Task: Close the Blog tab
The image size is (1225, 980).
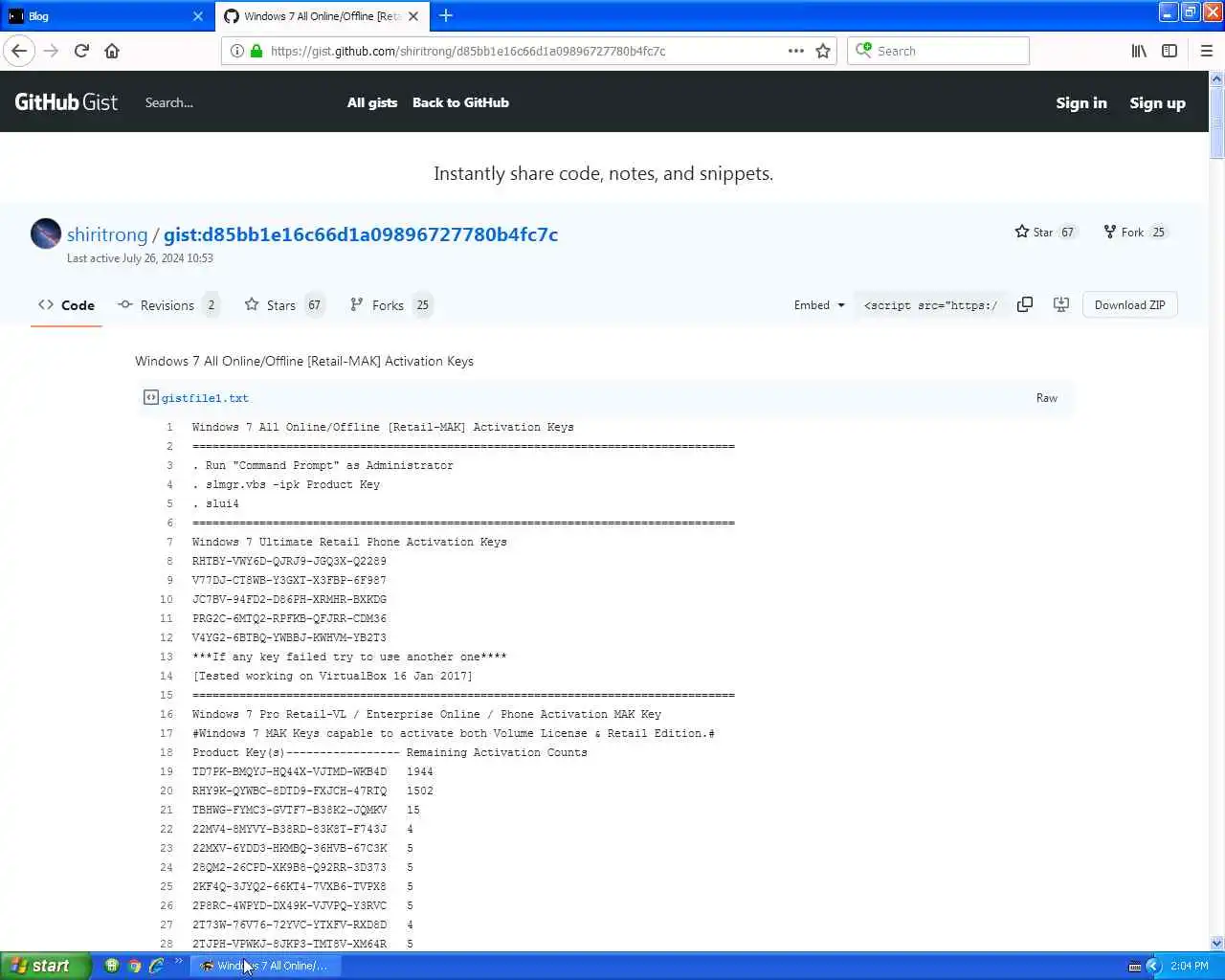Action: (198, 16)
